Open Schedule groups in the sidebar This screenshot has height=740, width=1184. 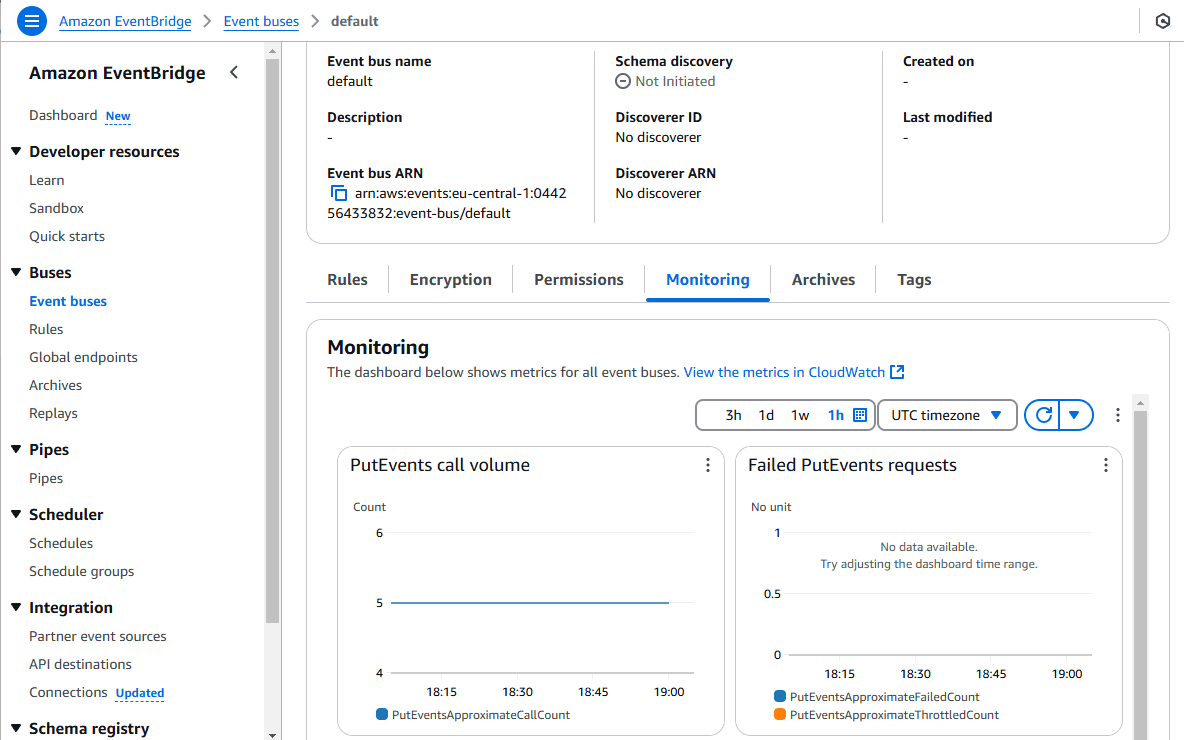[82, 572]
